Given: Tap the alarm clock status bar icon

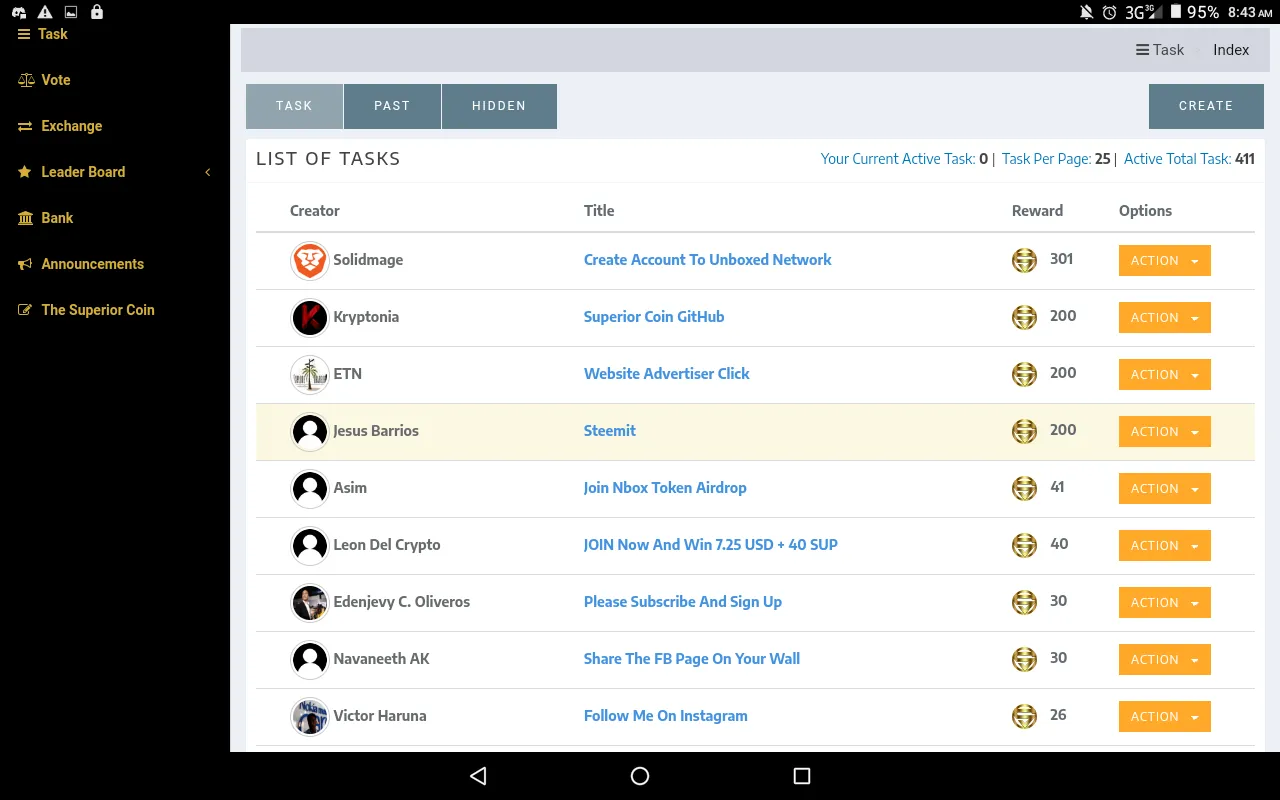Looking at the screenshot, I should click(x=1110, y=12).
